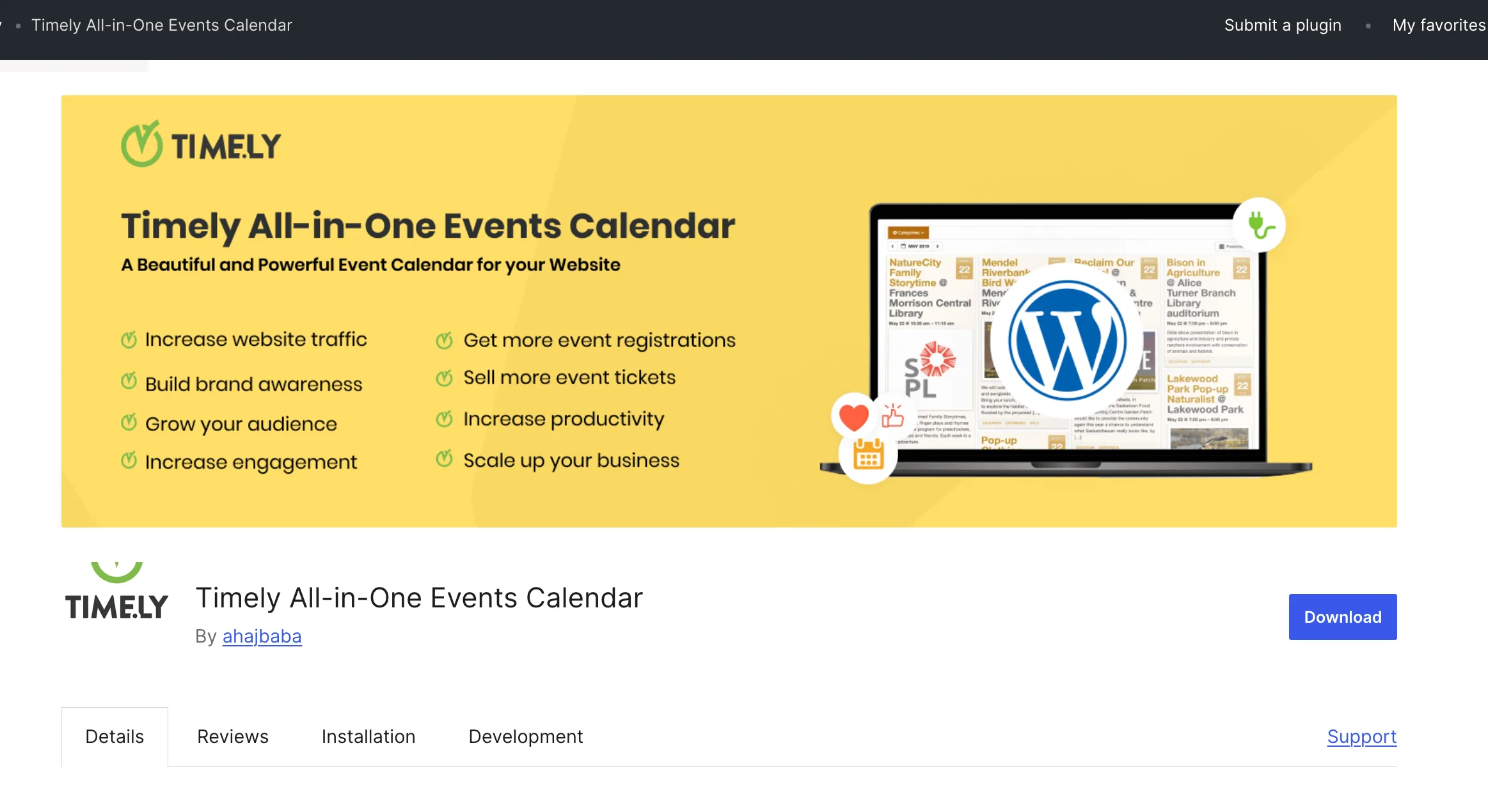Open the Support link

(x=1362, y=737)
